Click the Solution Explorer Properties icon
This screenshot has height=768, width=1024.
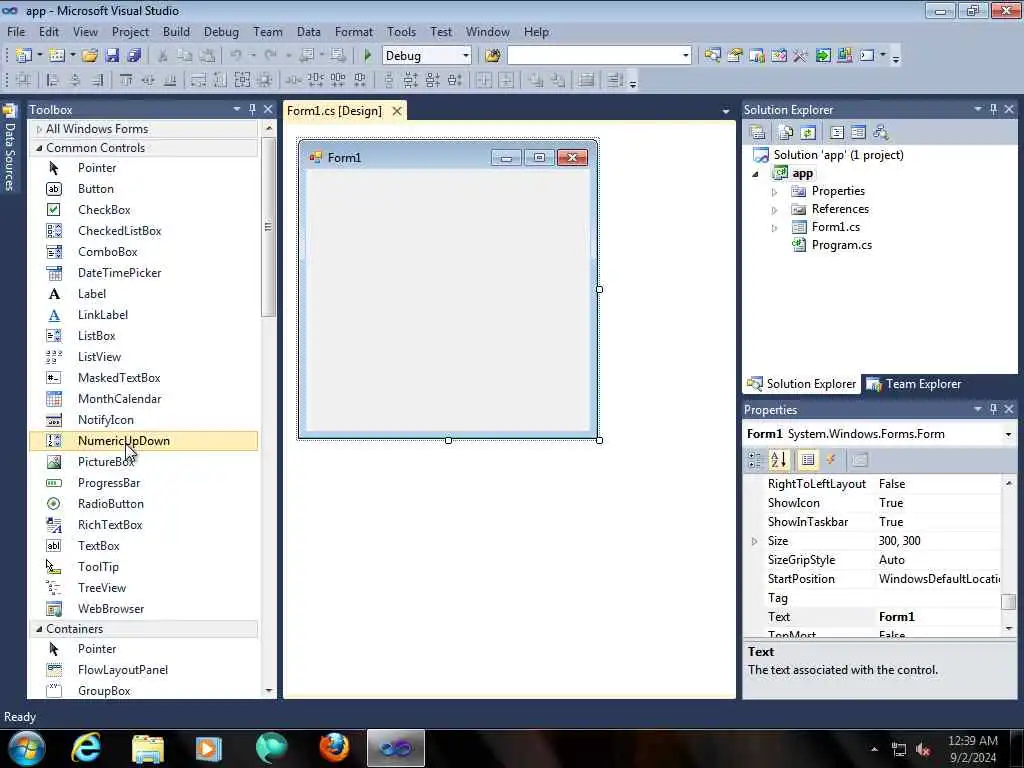[758, 133]
